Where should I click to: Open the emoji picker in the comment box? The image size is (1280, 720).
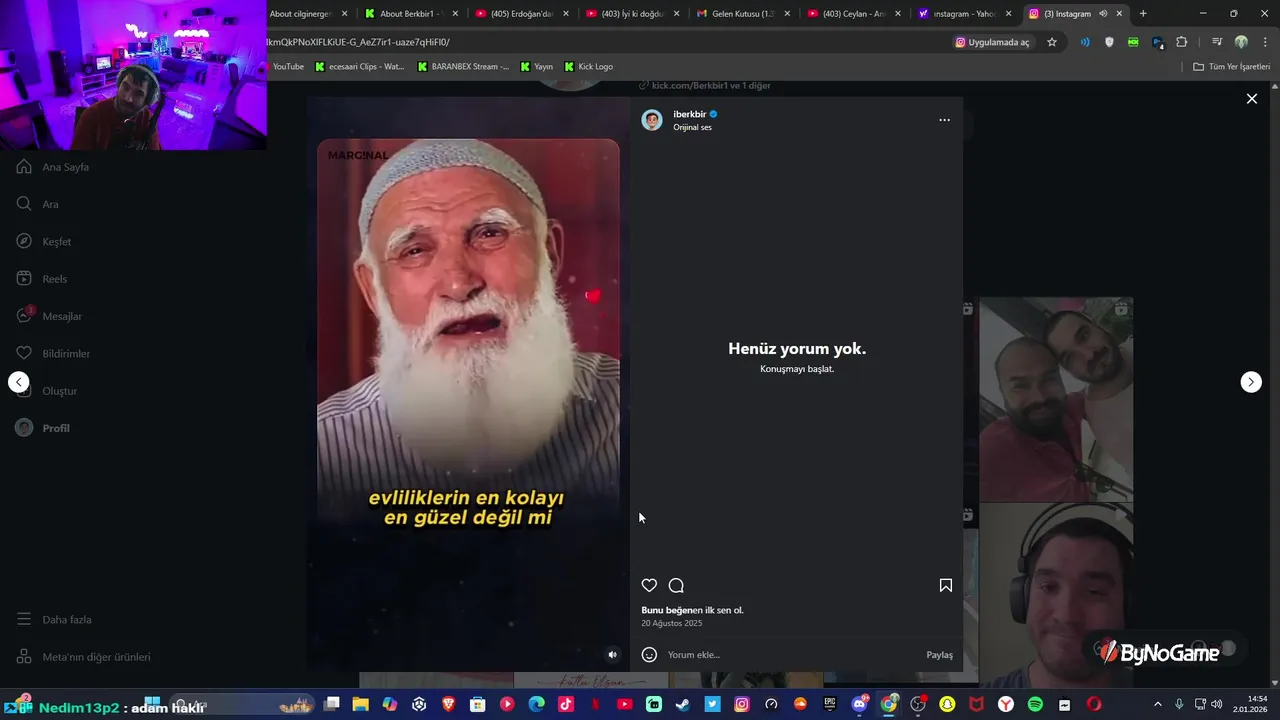[649, 654]
